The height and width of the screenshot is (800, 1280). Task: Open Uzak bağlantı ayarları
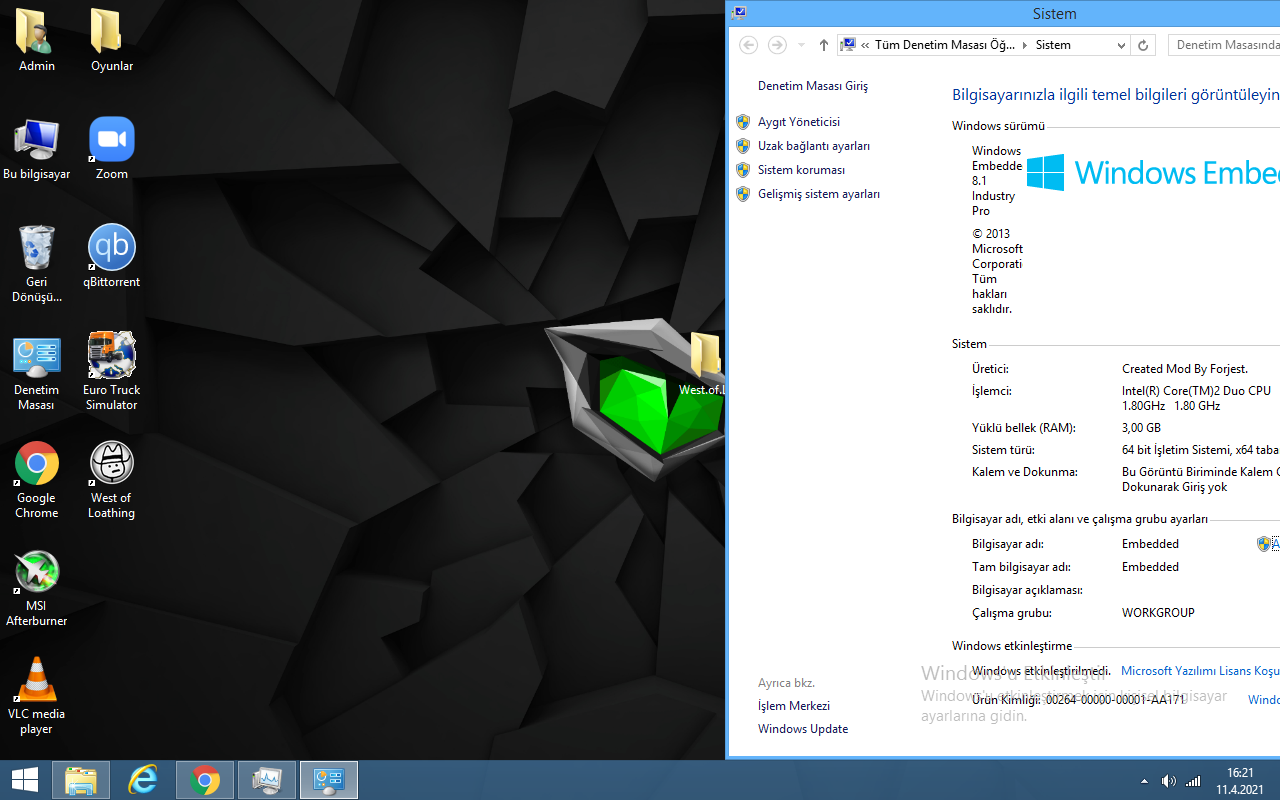coord(814,146)
